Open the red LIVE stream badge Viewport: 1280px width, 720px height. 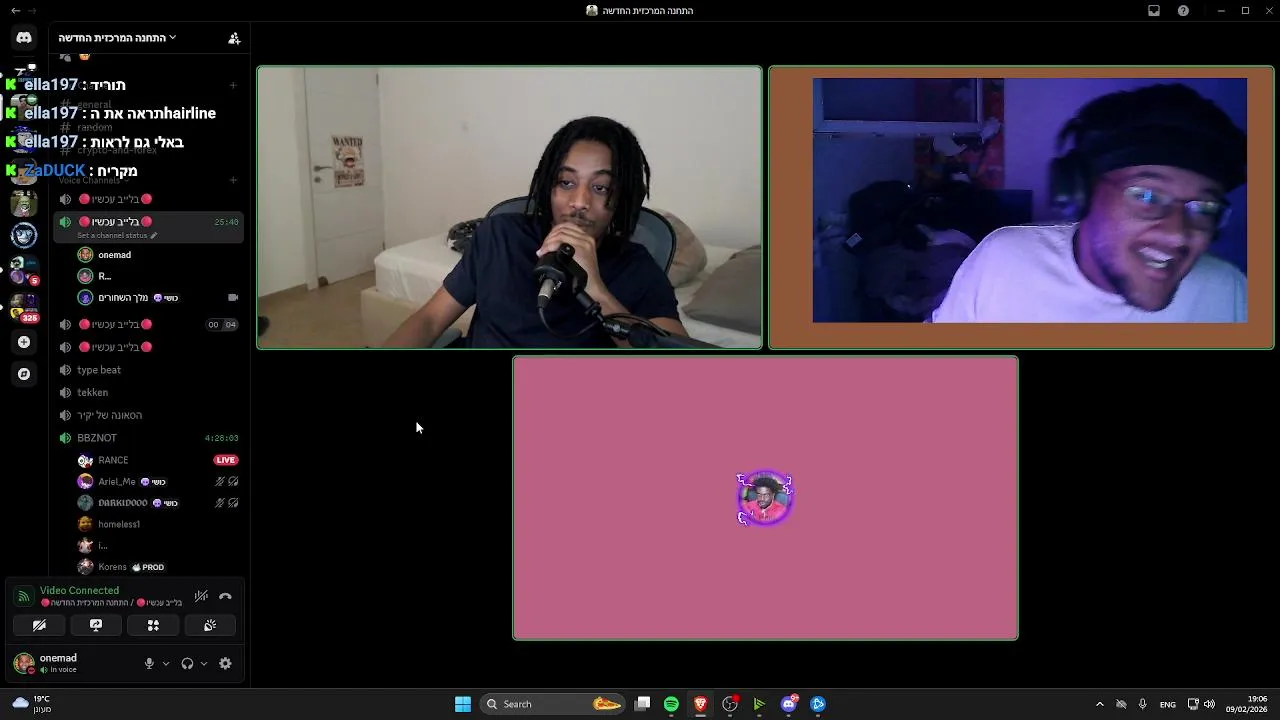coord(226,460)
